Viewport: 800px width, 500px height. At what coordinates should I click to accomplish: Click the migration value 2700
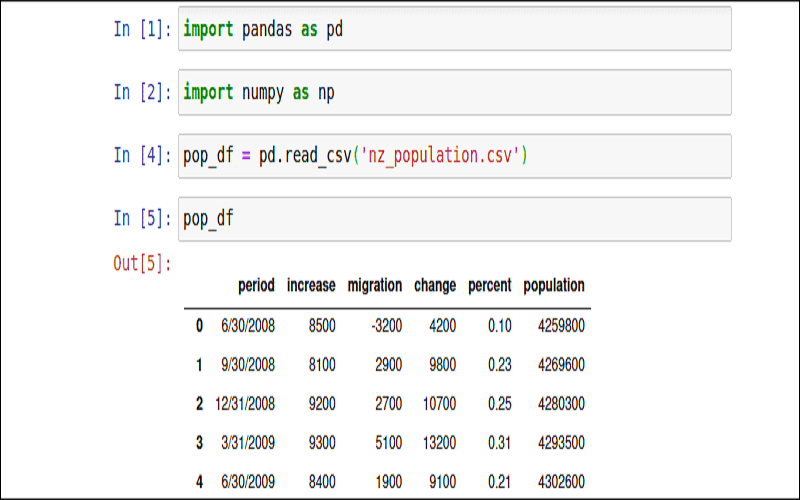(389, 404)
